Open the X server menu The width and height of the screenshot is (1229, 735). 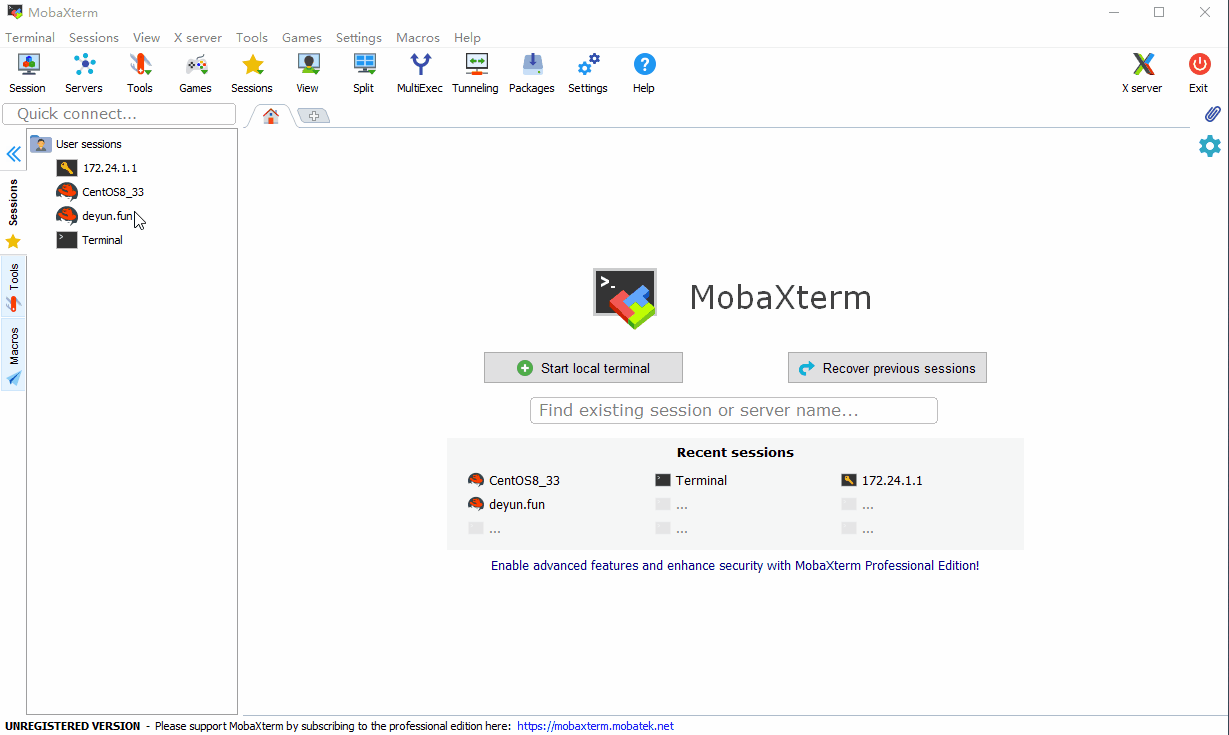(198, 38)
